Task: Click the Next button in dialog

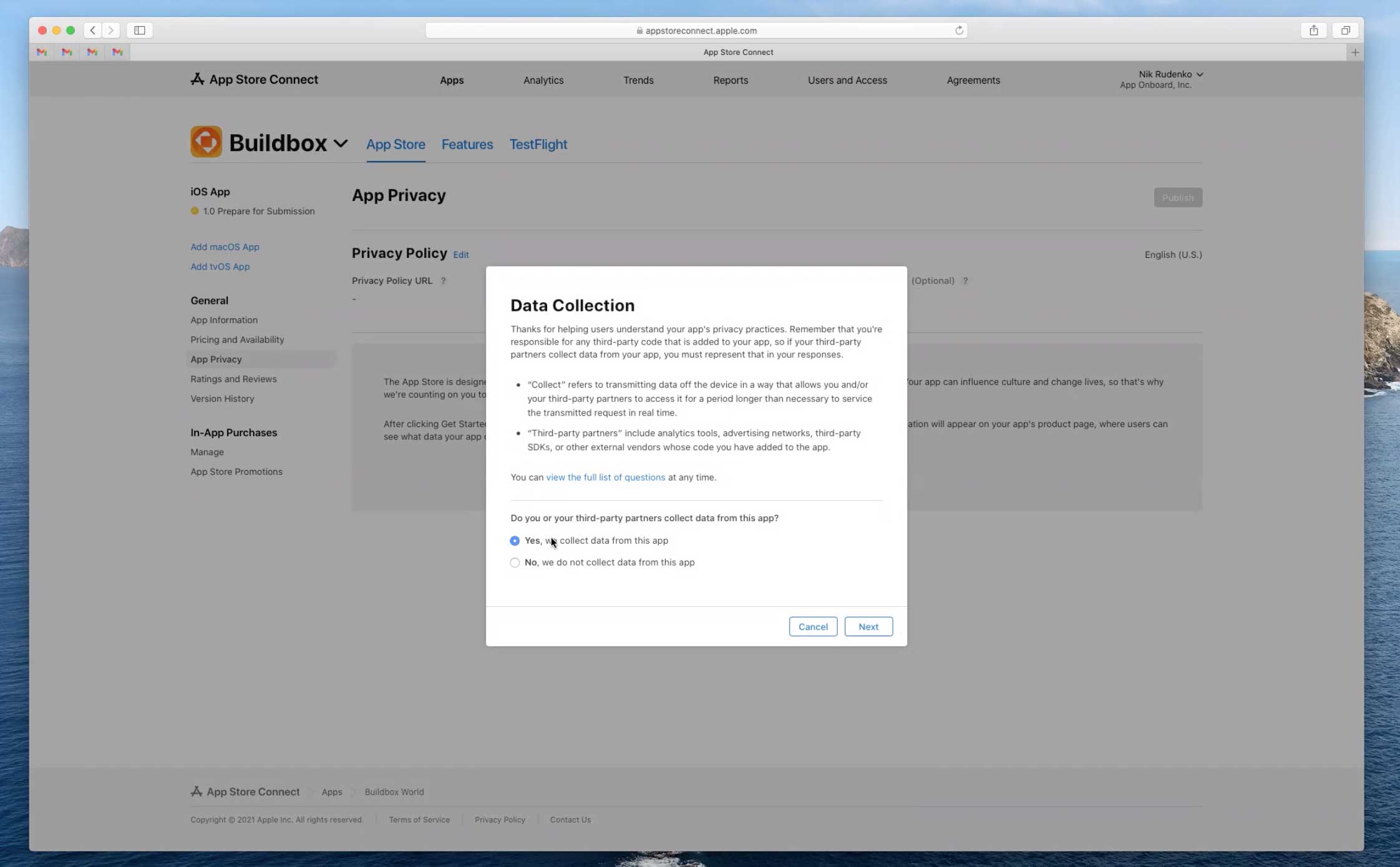Action: pyautogui.click(x=868, y=627)
